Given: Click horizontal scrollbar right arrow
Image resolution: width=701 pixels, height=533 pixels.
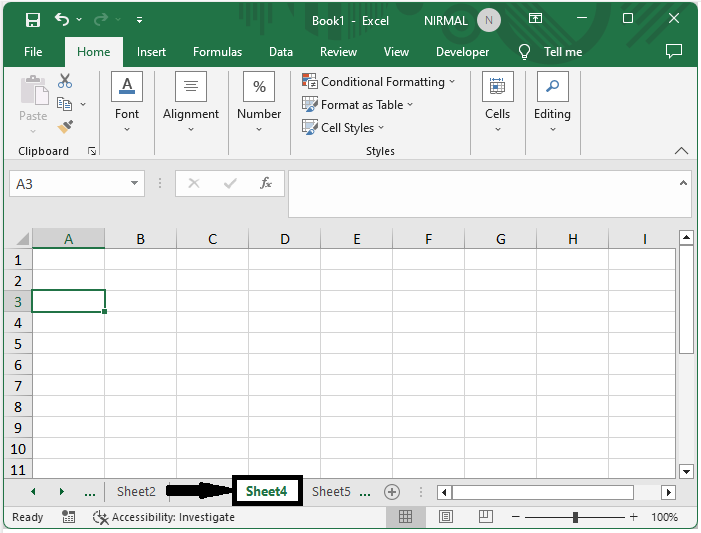Looking at the screenshot, I should pyautogui.click(x=668, y=492).
